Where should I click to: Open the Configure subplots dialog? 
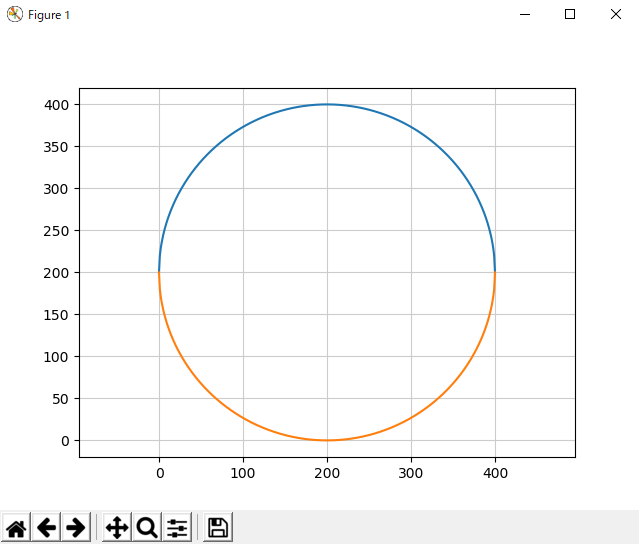(x=177, y=528)
